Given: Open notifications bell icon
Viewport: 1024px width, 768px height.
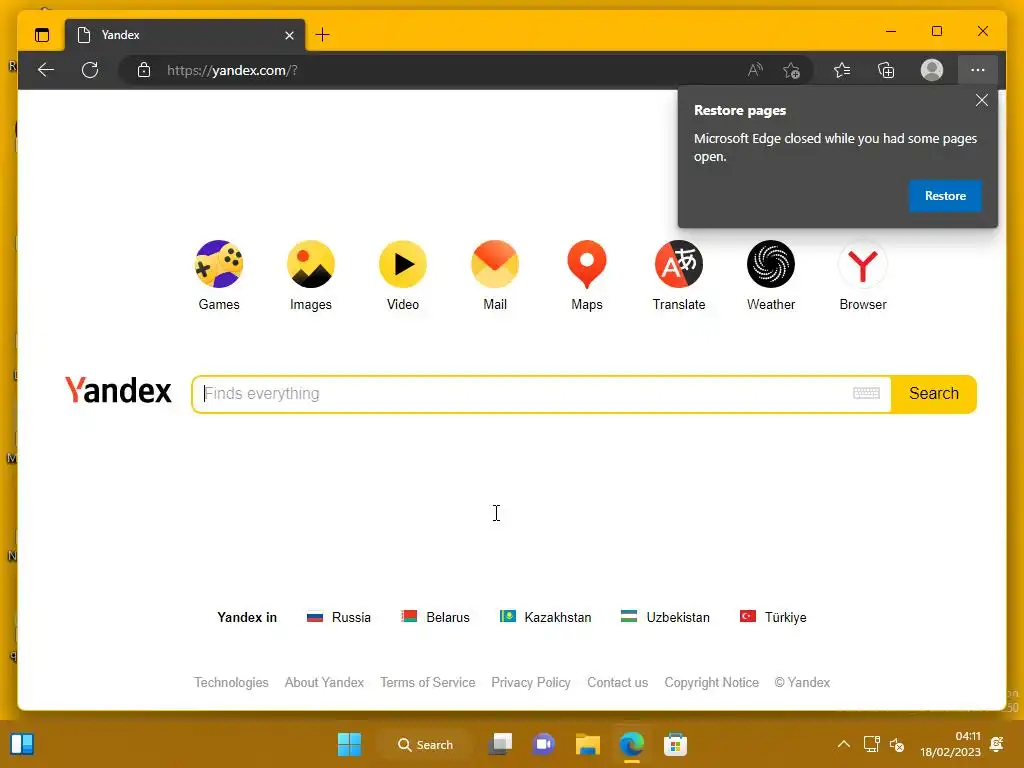Looking at the screenshot, I should click(x=997, y=744).
